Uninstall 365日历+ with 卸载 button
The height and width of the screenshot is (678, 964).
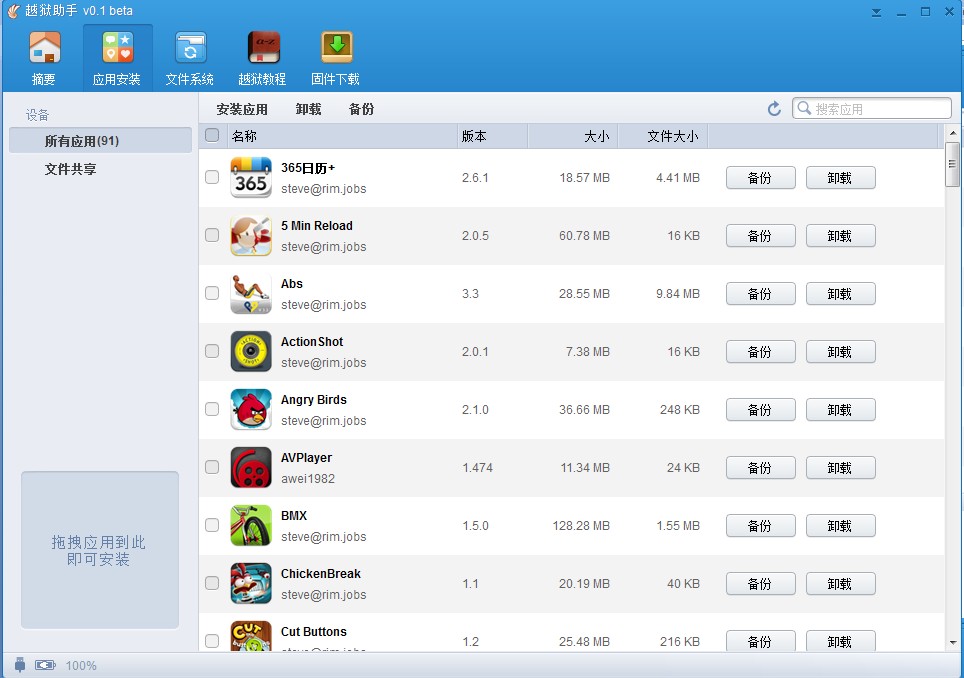click(x=840, y=178)
